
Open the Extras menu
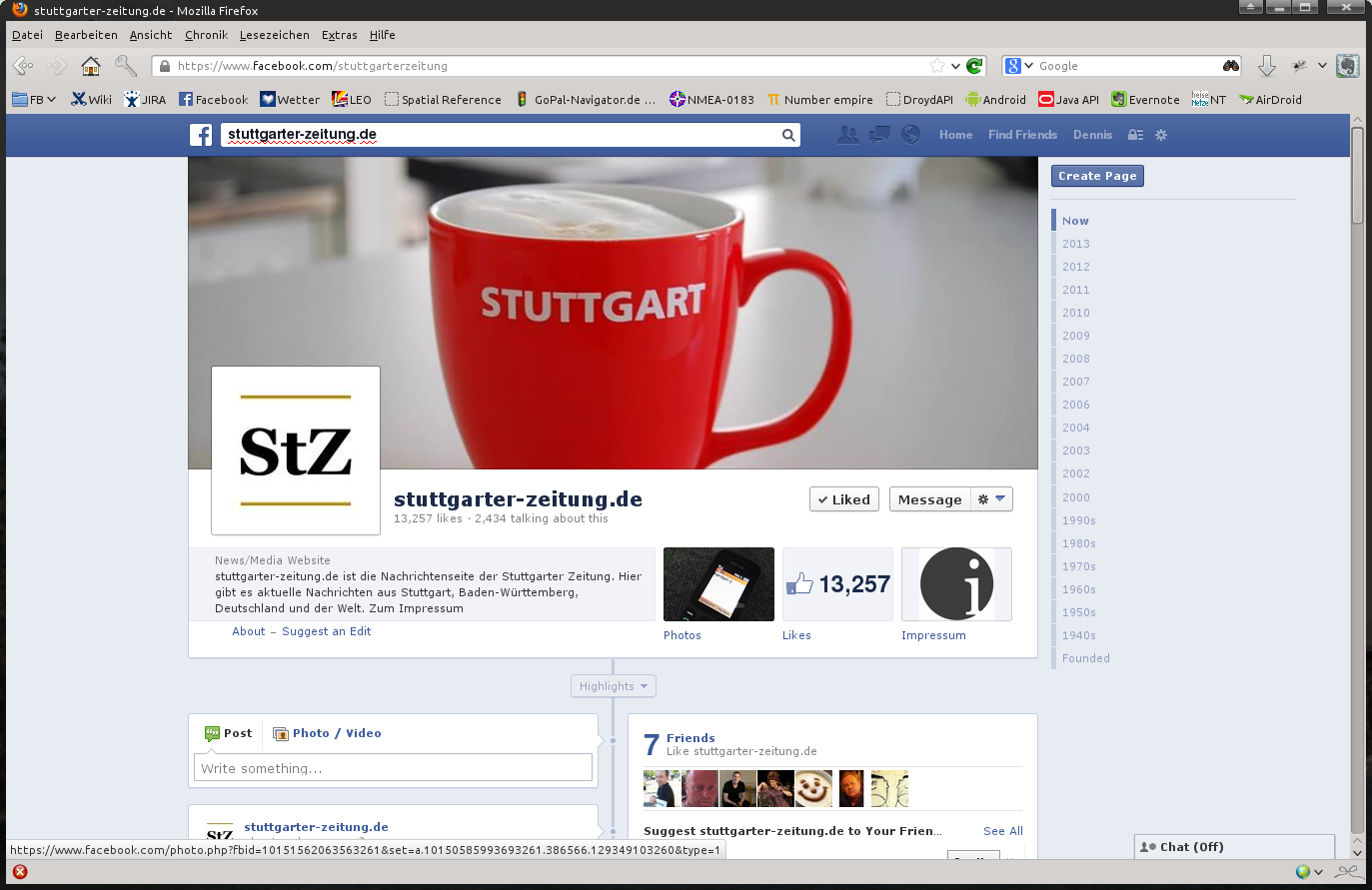point(340,35)
